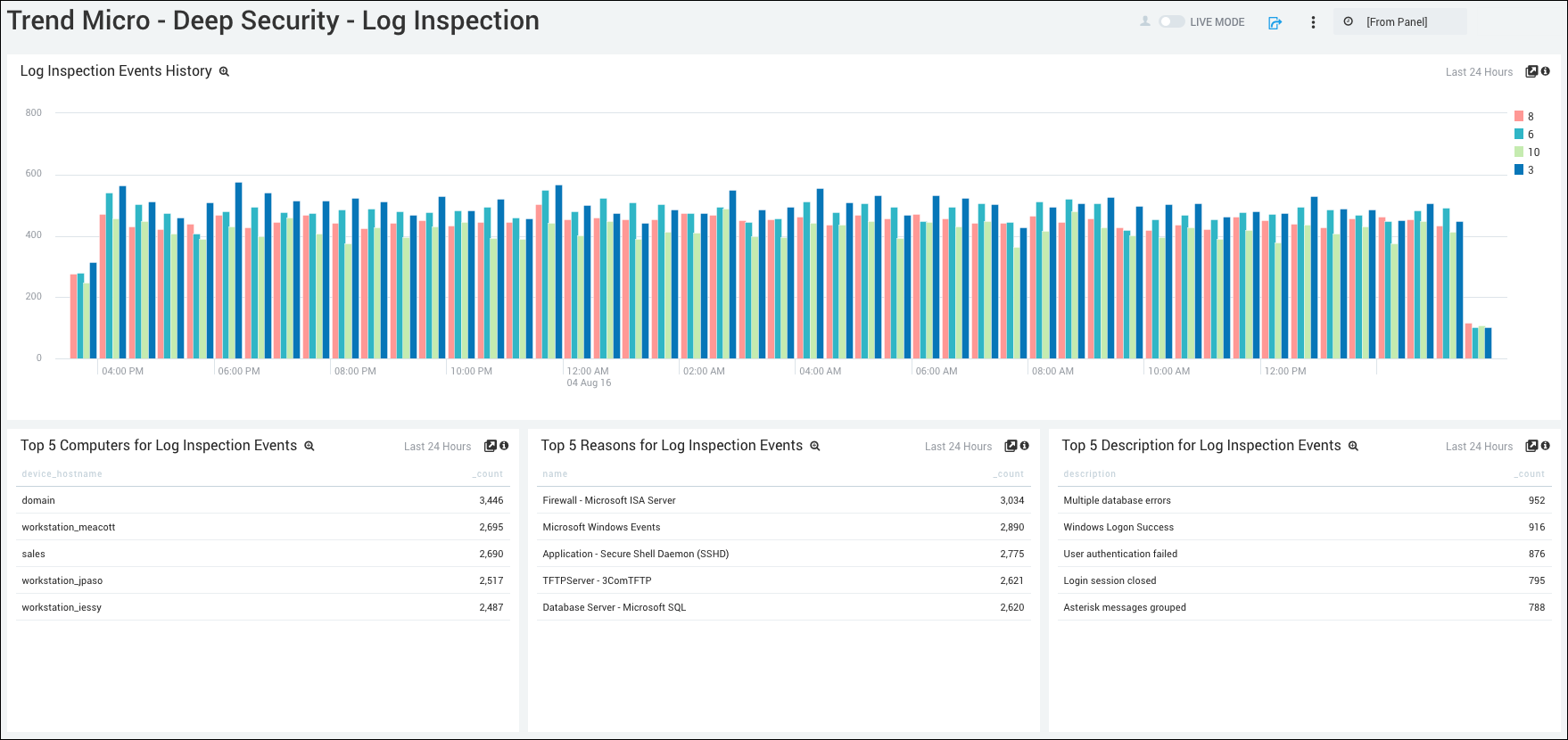Pop out the Top 5 Computers panel

[490, 446]
